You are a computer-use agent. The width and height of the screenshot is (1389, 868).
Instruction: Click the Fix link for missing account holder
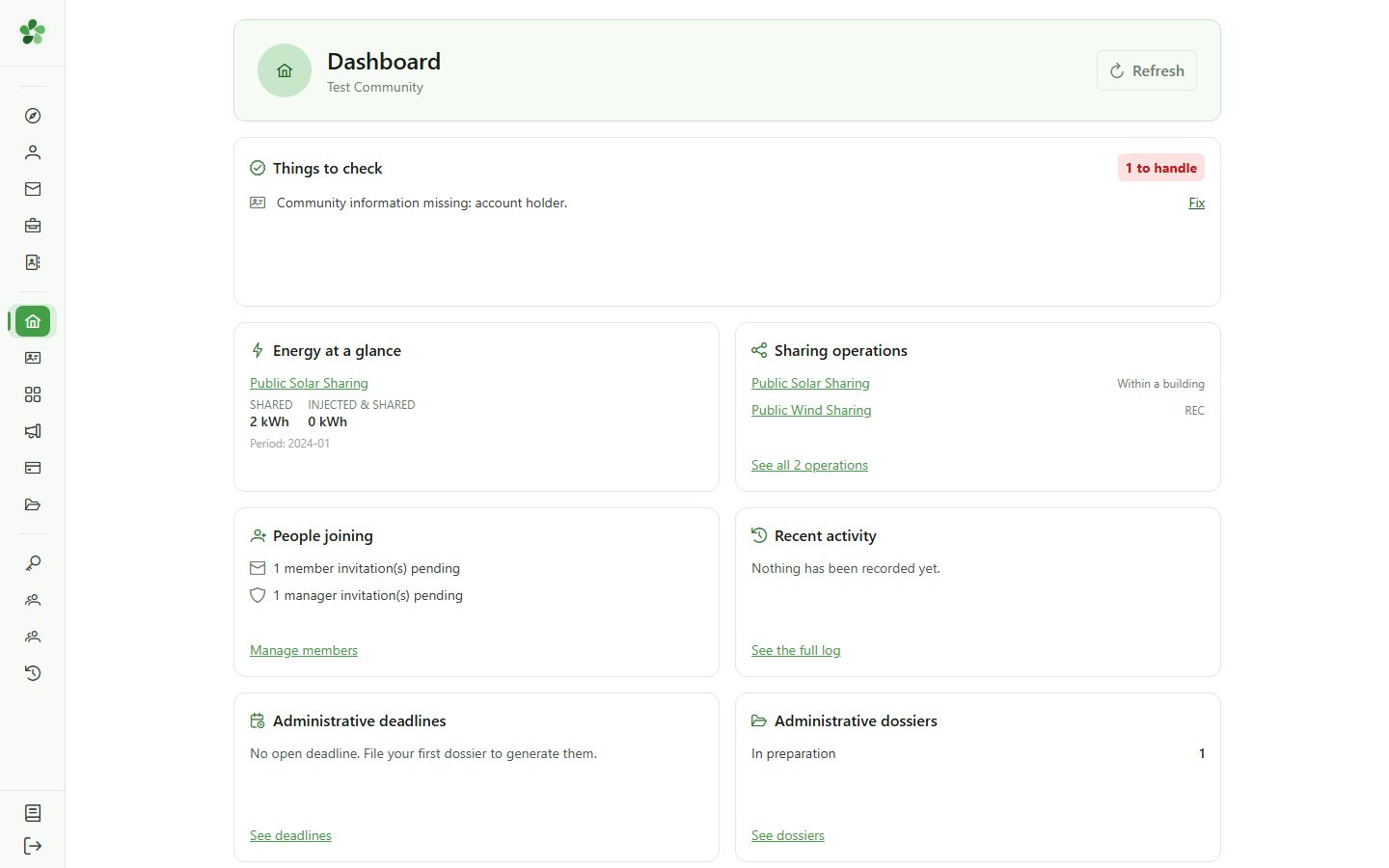pyautogui.click(x=1197, y=203)
